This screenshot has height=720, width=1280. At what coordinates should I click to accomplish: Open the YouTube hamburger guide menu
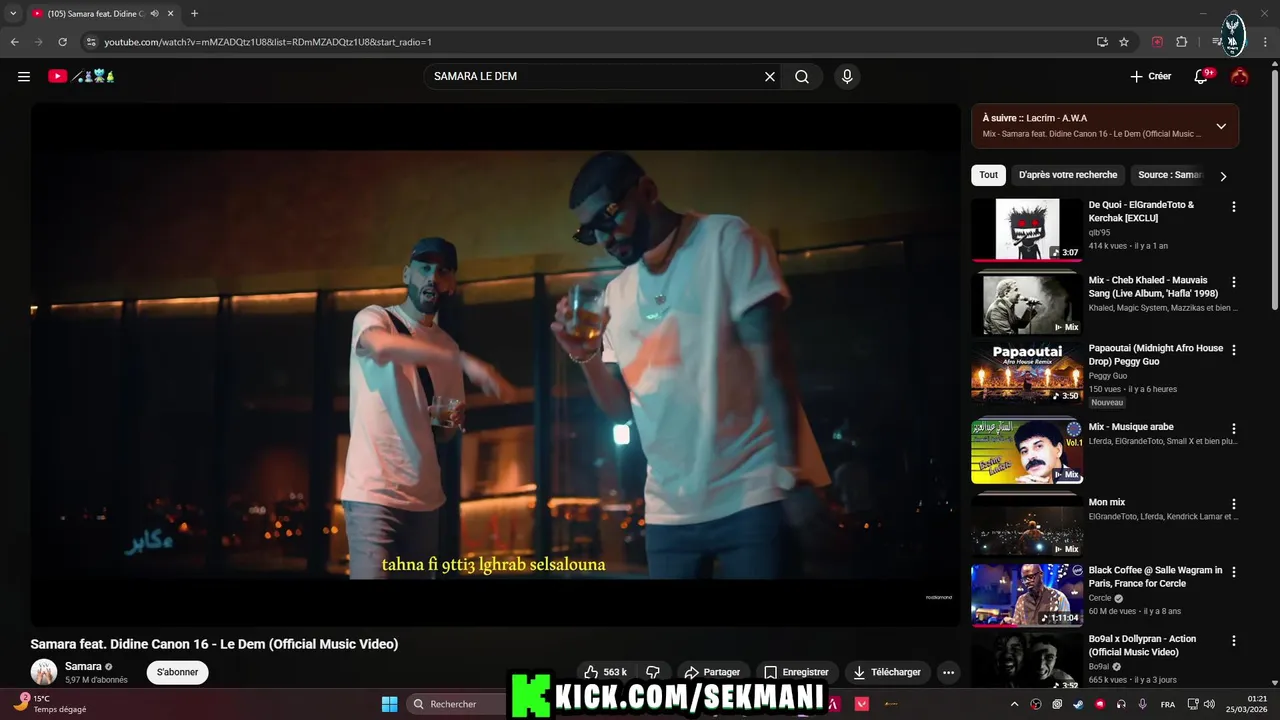pyautogui.click(x=24, y=76)
